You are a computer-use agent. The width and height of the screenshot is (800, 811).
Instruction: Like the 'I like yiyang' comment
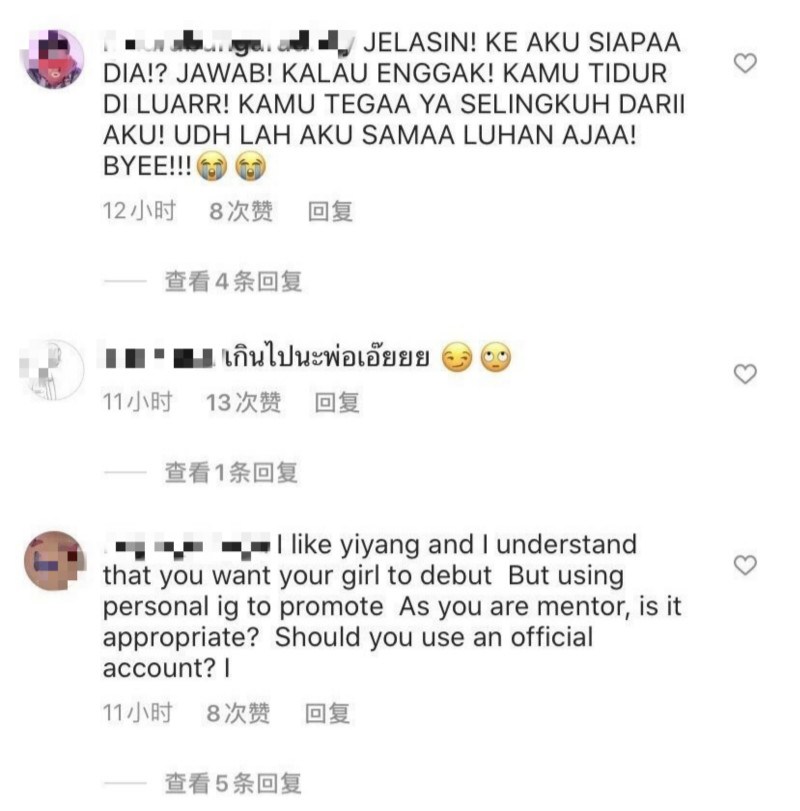(745, 565)
